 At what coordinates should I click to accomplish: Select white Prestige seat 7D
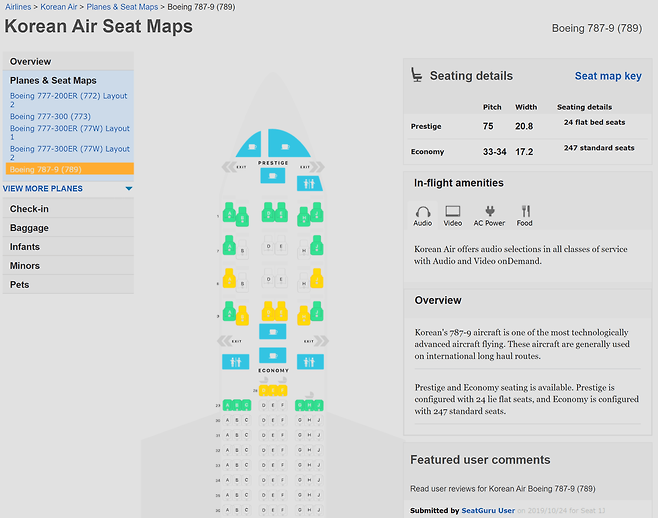[x=268, y=246]
